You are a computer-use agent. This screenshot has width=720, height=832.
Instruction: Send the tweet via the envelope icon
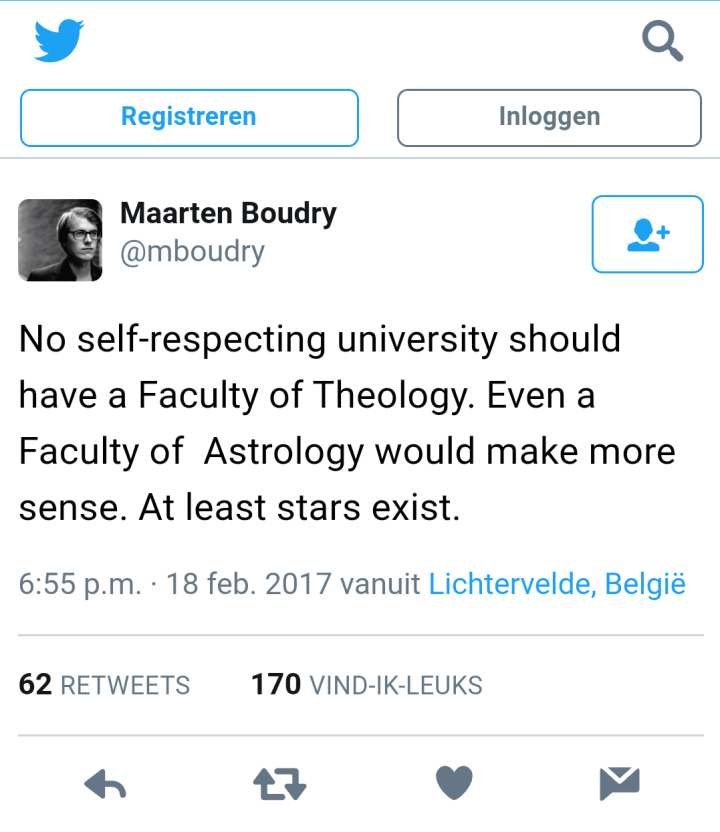[619, 784]
